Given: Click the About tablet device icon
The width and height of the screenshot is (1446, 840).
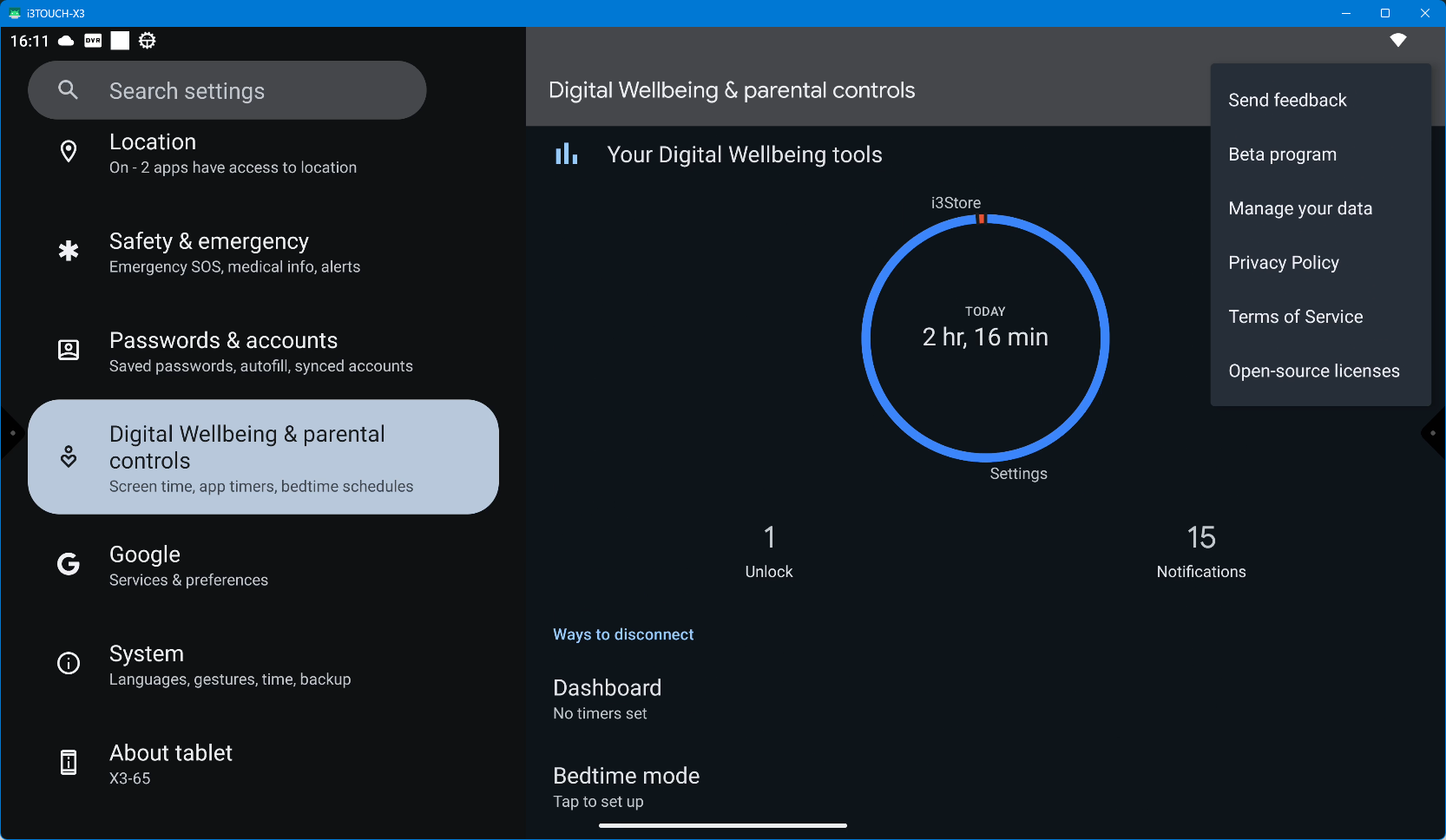Looking at the screenshot, I should (x=68, y=763).
